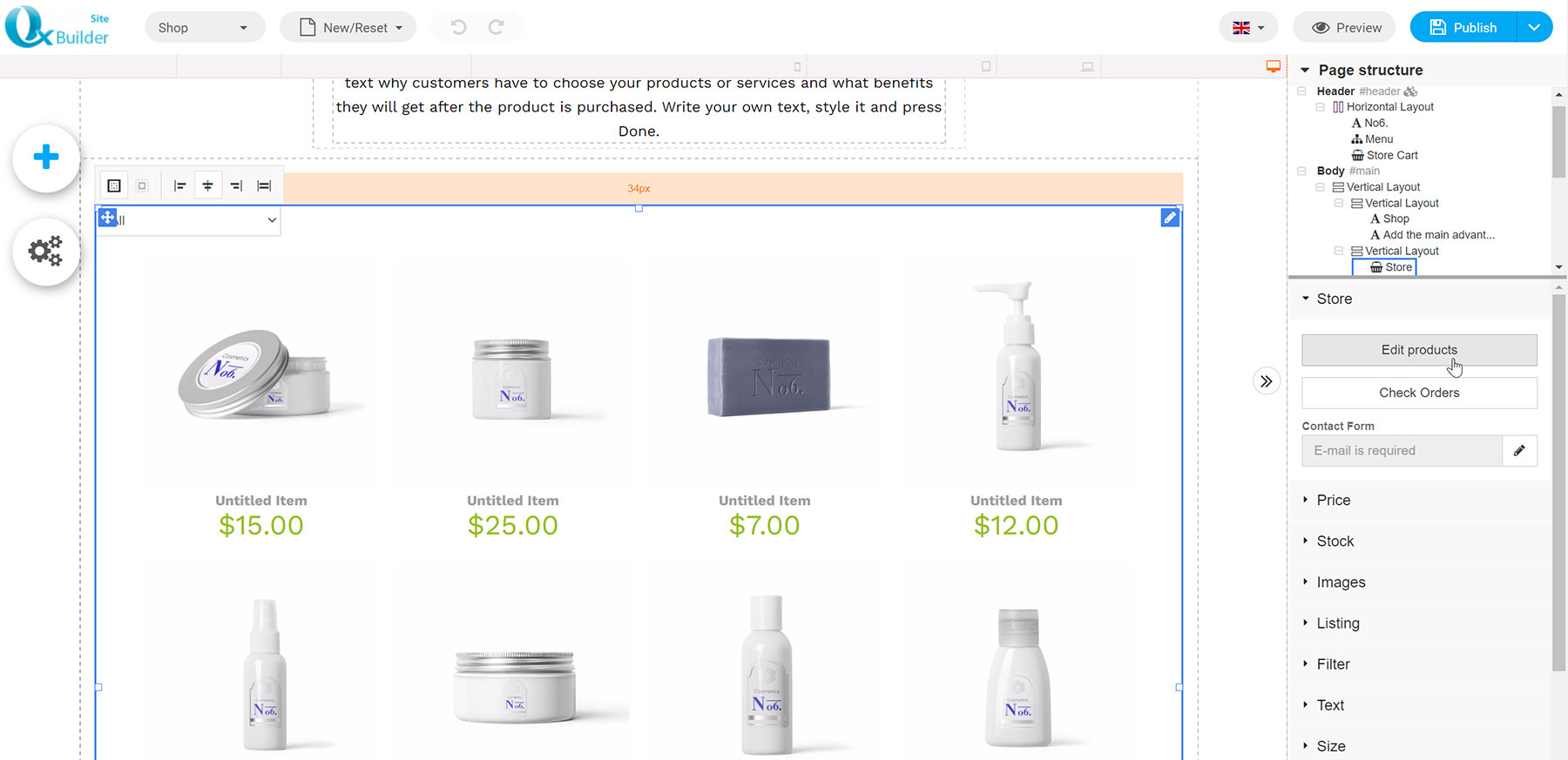Click the Edit products button
This screenshot has height=760, width=1568.
click(x=1419, y=350)
